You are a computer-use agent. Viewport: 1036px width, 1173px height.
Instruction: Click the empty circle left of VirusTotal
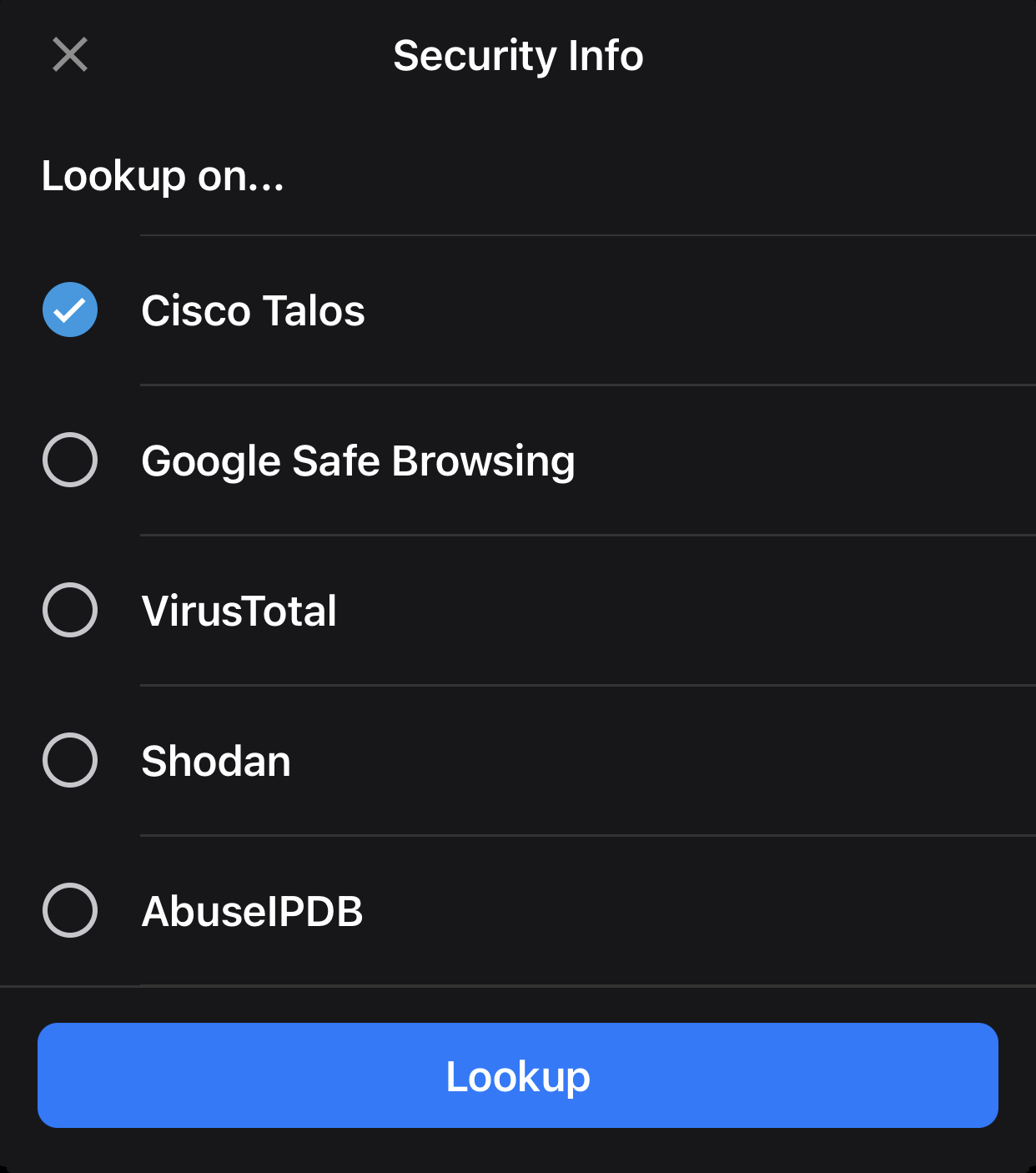tap(70, 610)
